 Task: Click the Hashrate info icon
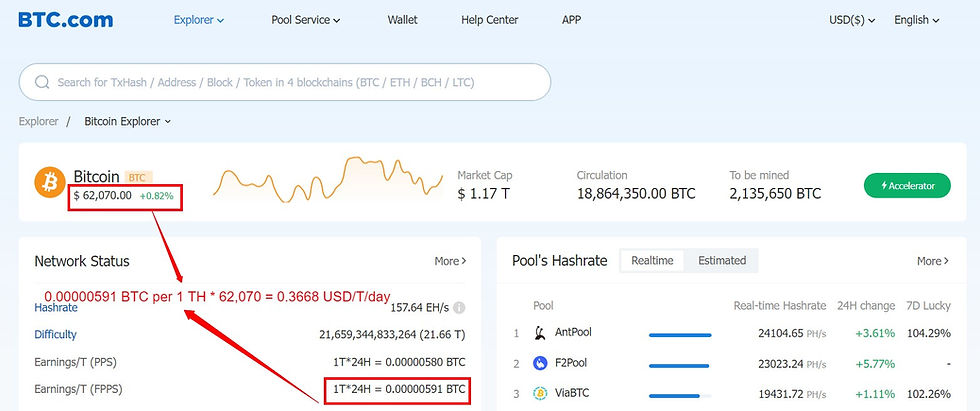coord(459,308)
